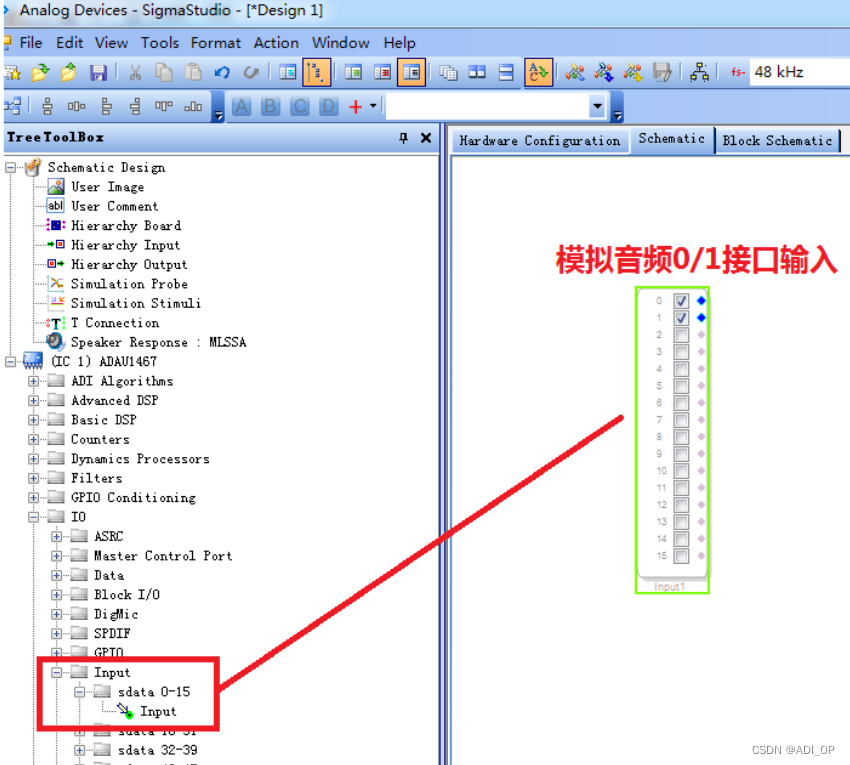This screenshot has width=850, height=765.
Task: Close the TreeToolBox panel
Action: click(x=426, y=138)
